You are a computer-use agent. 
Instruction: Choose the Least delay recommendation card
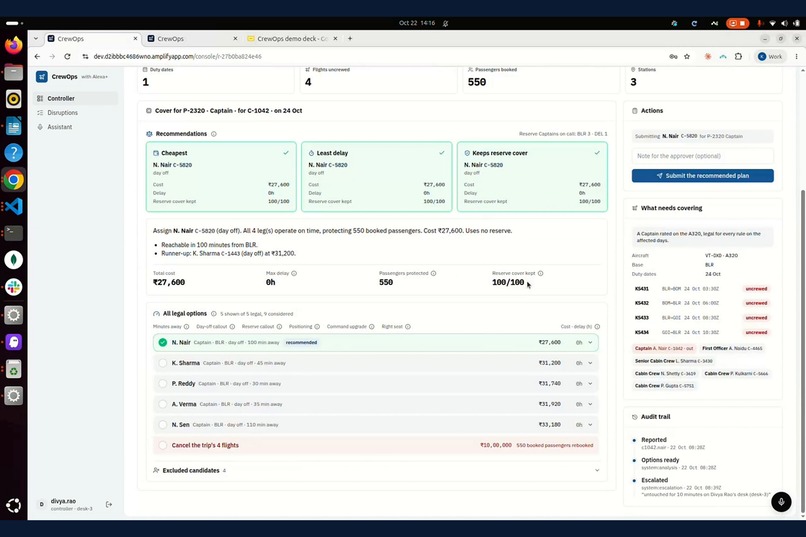377,177
